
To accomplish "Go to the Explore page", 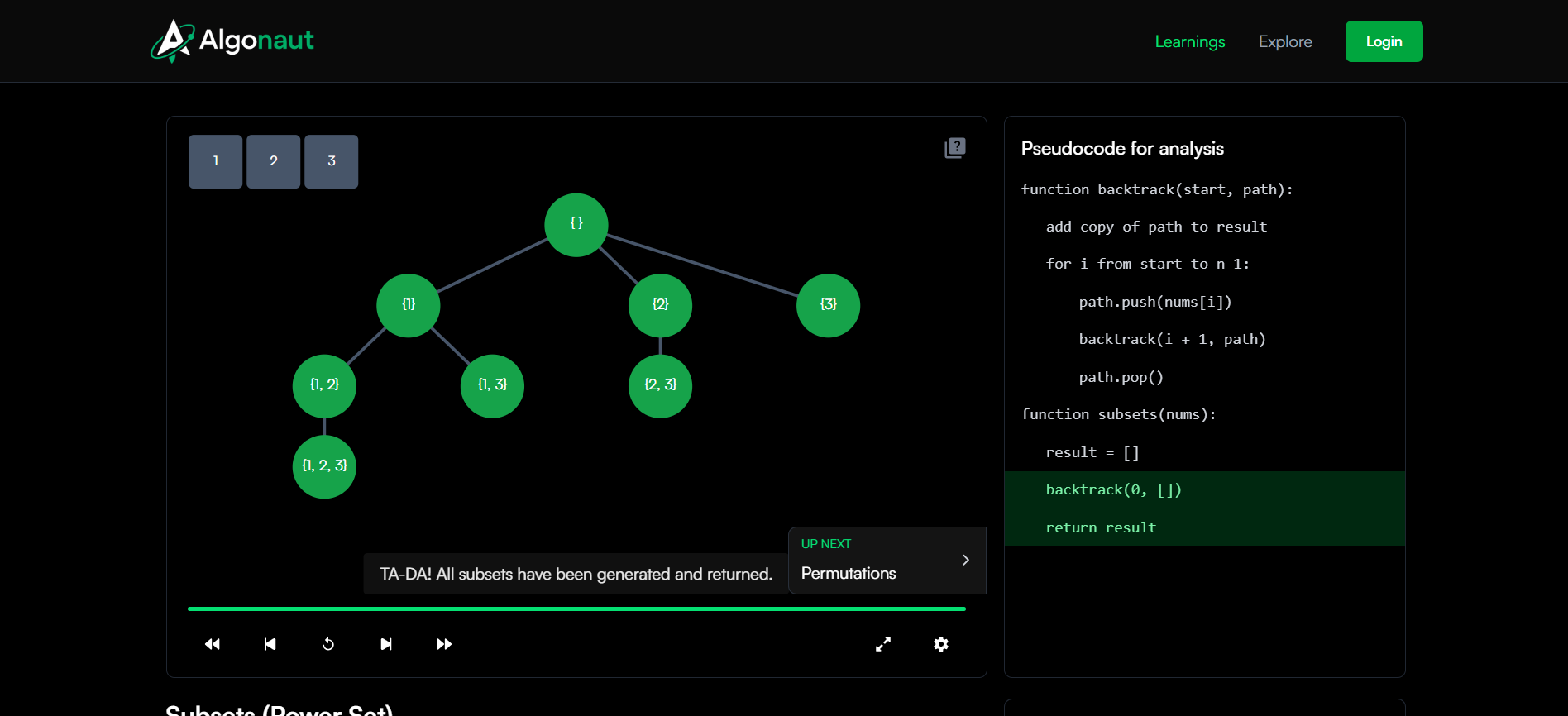I will 1285,41.
